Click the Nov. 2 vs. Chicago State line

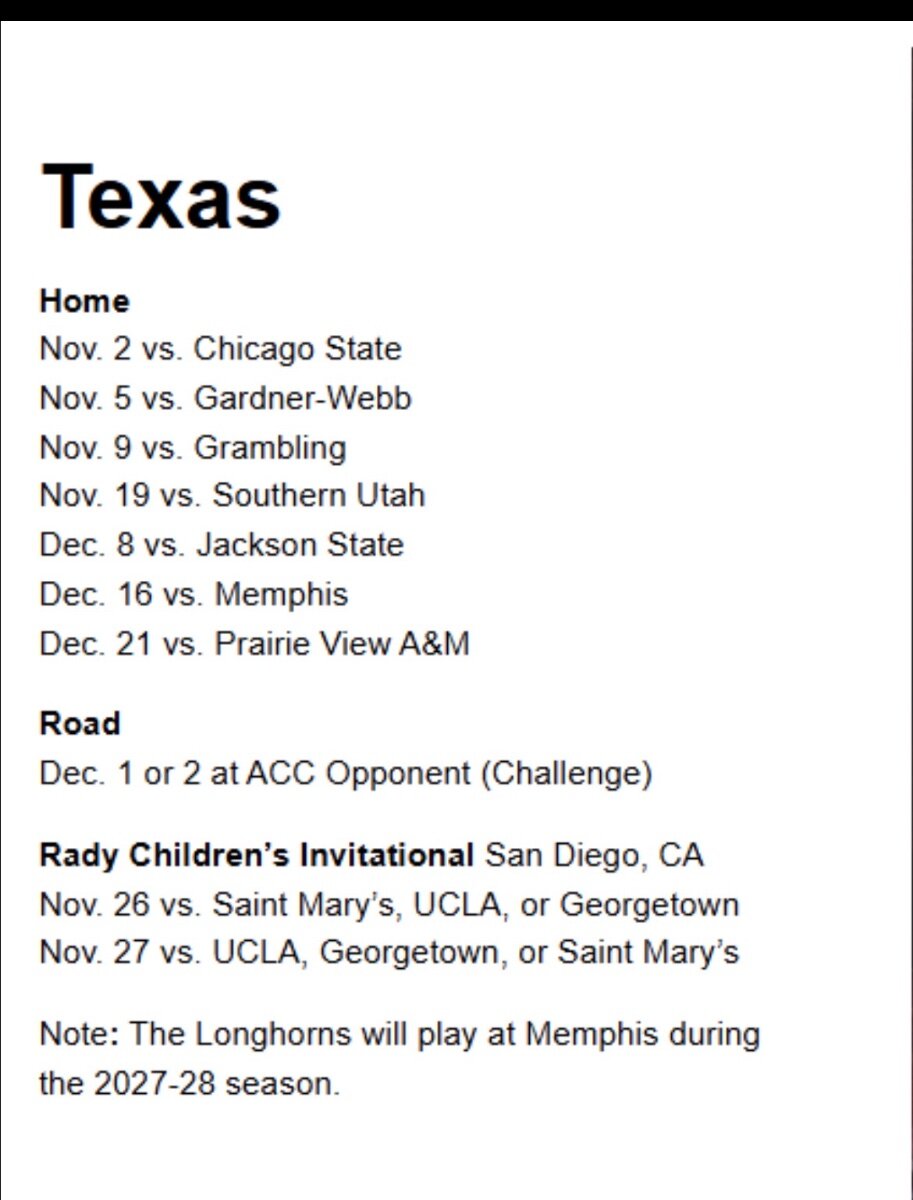click(220, 349)
